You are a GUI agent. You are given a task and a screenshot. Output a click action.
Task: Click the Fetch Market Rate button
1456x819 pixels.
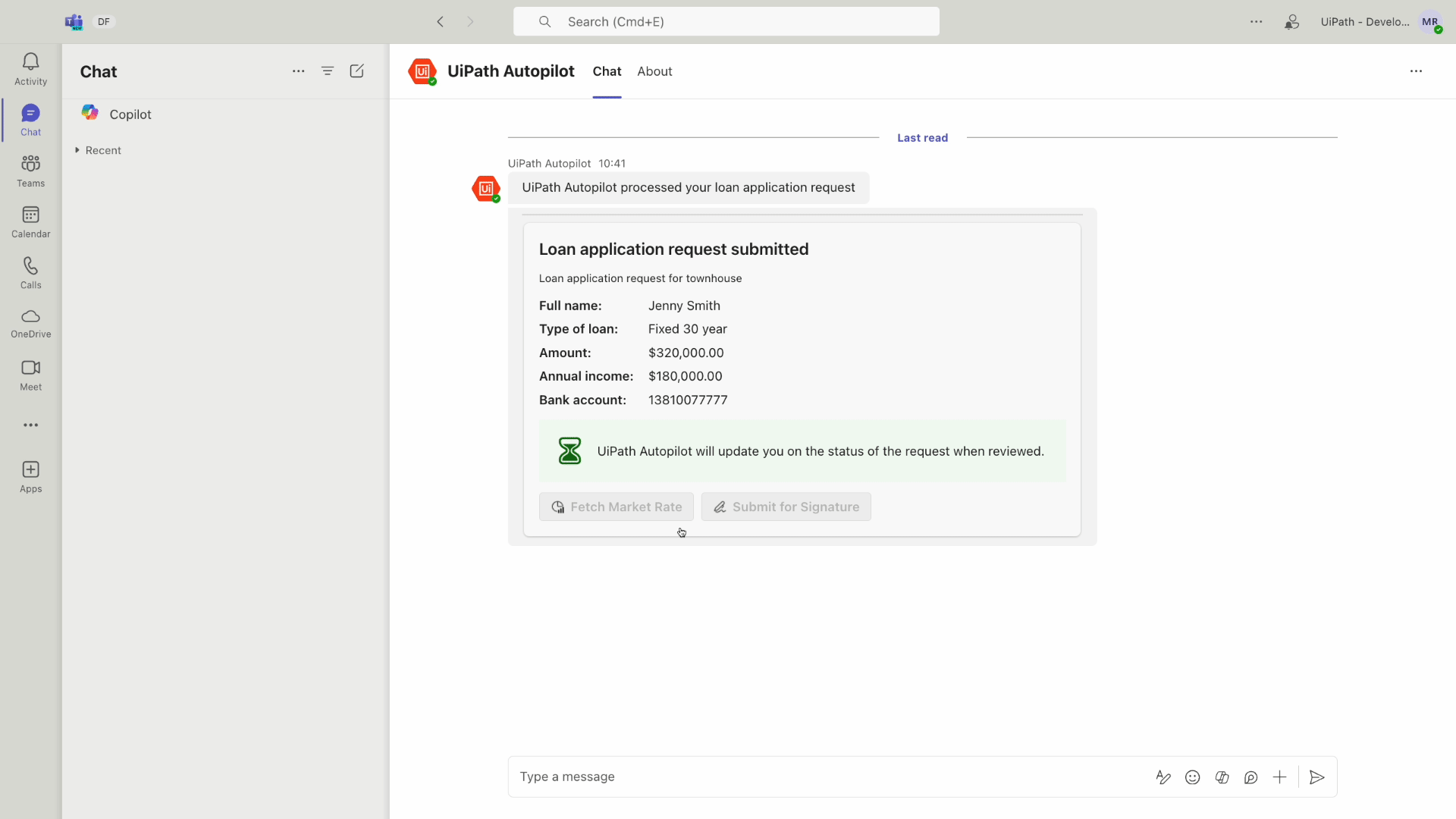coord(616,507)
